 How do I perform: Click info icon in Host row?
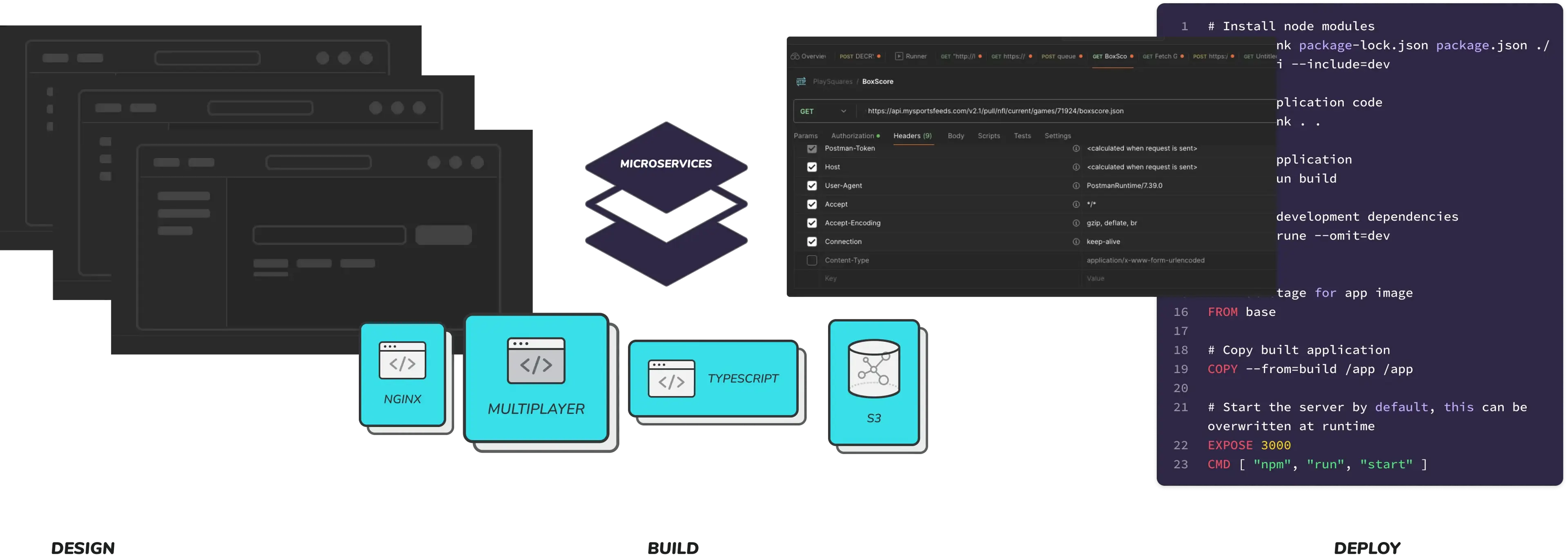[x=1076, y=167]
